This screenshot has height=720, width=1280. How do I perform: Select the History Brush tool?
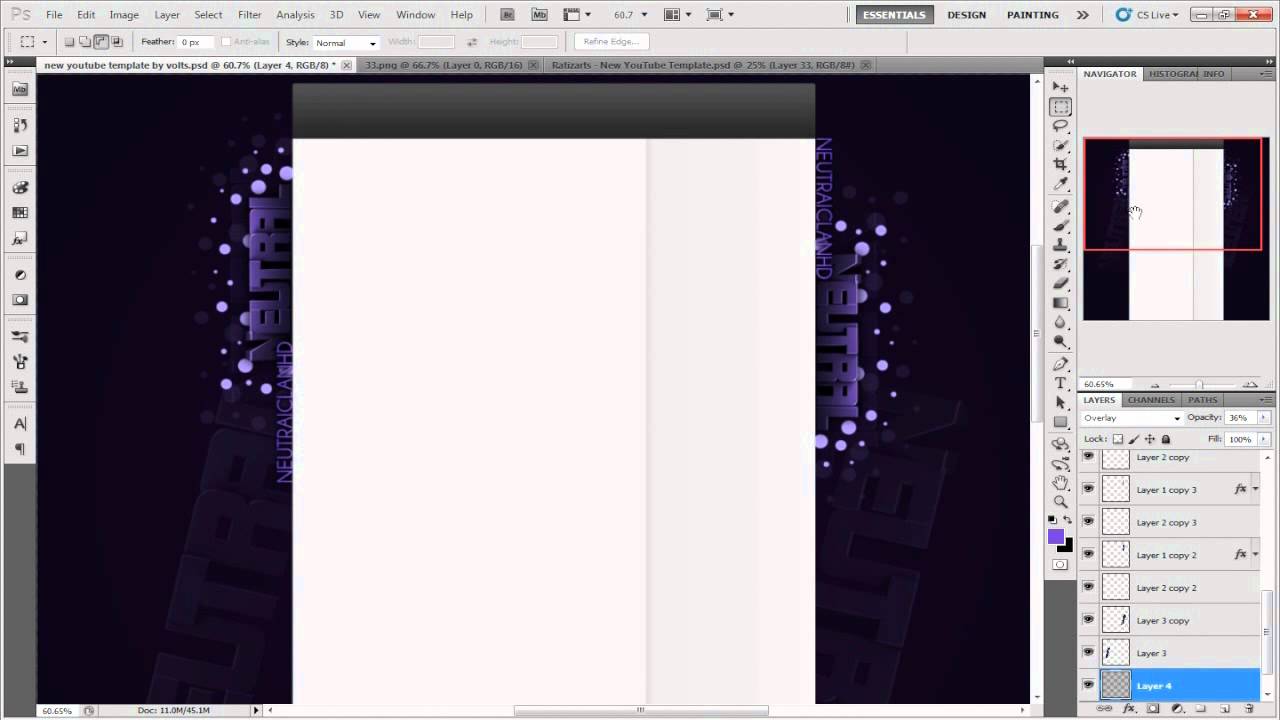(1061, 264)
